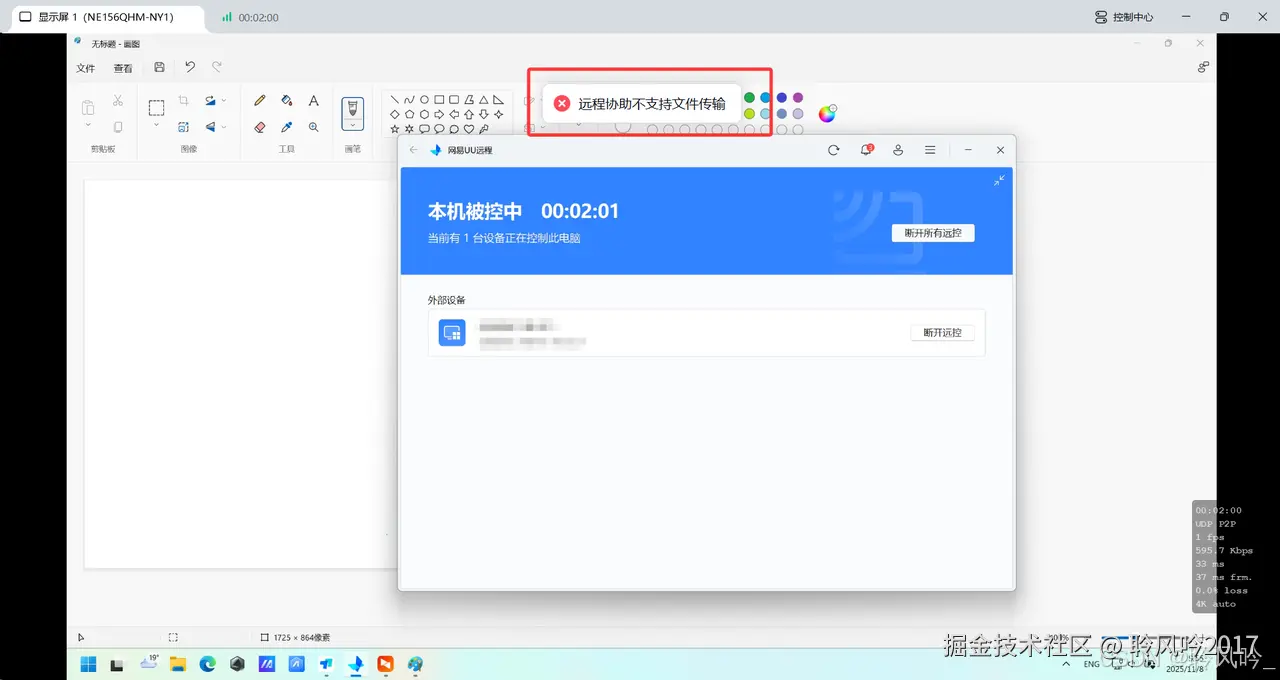Screen dimensions: 1280x680
Task: Select the Pencil tool in Paint
Action: (x=259, y=100)
